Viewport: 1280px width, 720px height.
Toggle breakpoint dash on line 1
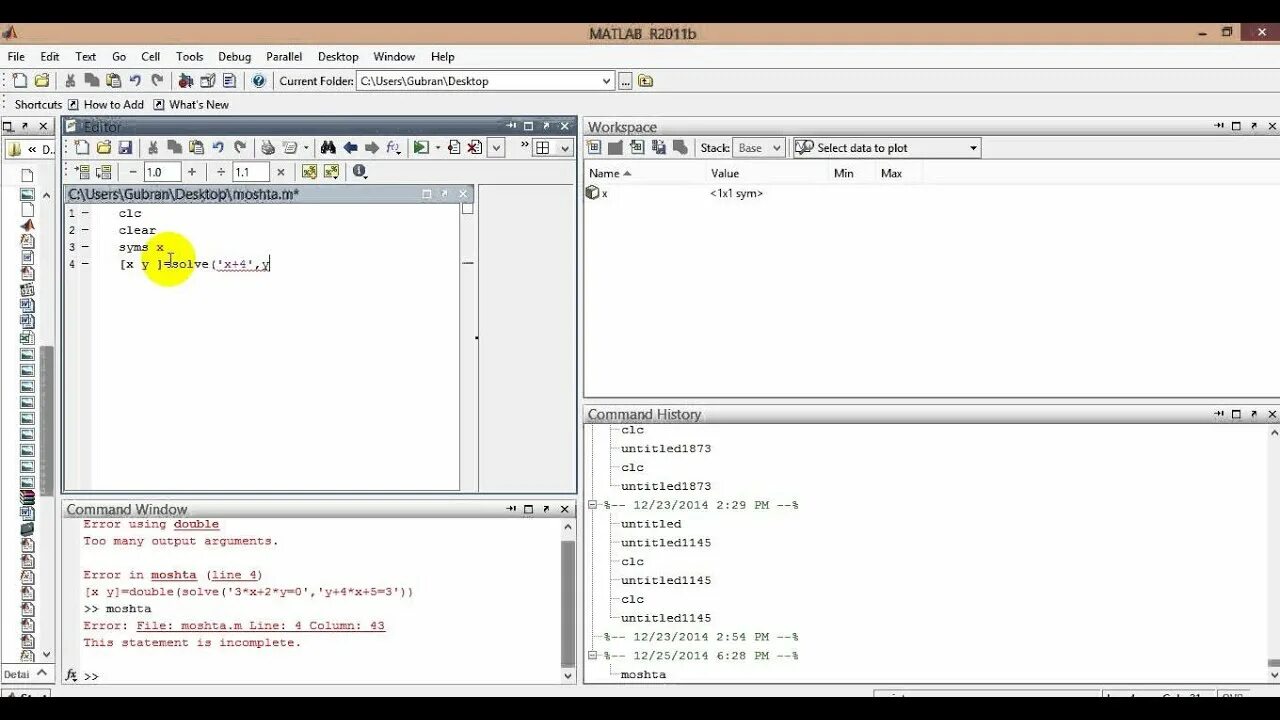coord(85,213)
